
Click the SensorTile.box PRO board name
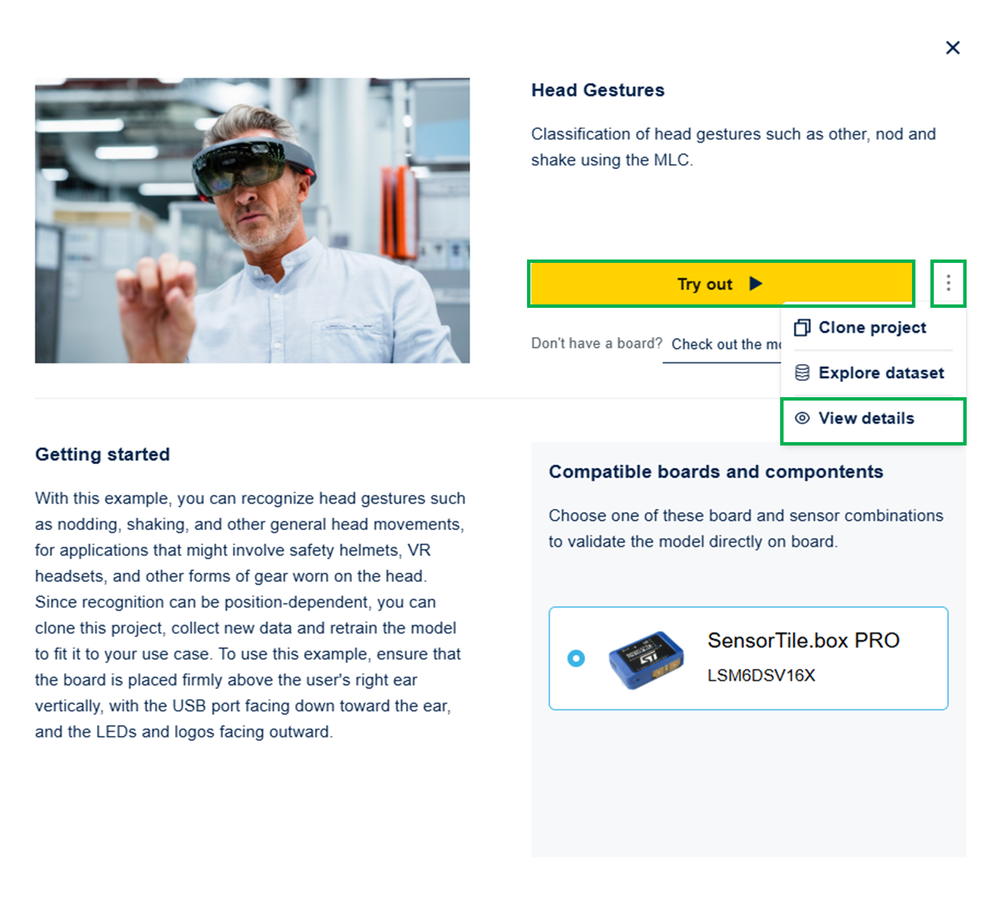803,641
